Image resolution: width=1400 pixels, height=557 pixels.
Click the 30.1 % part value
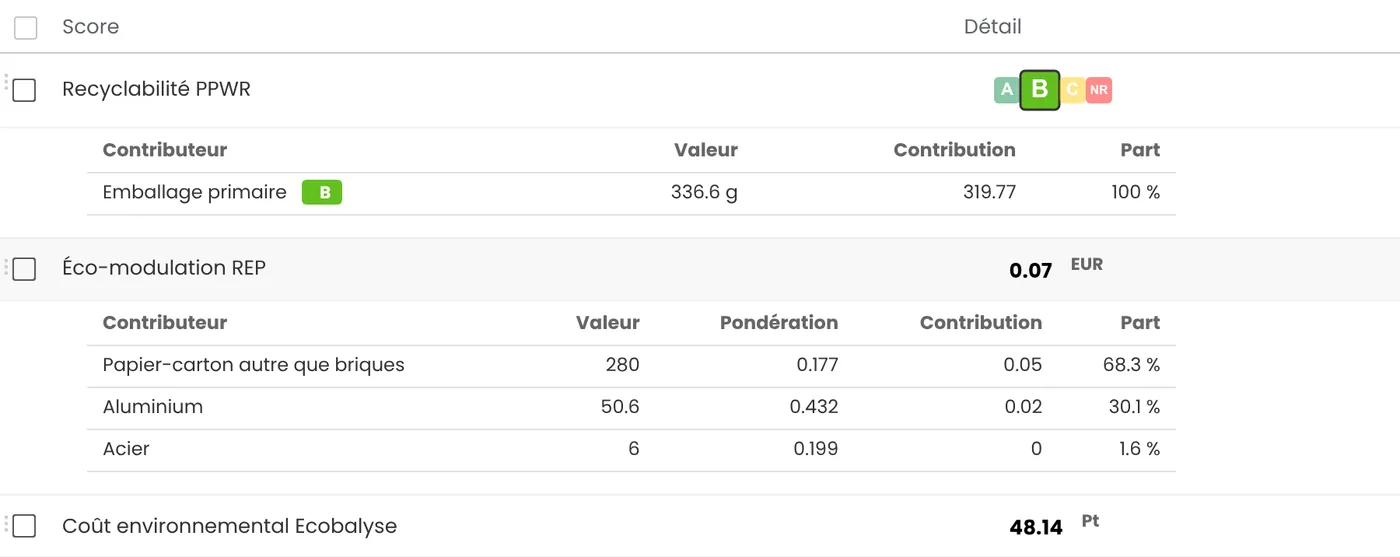click(1133, 407)
